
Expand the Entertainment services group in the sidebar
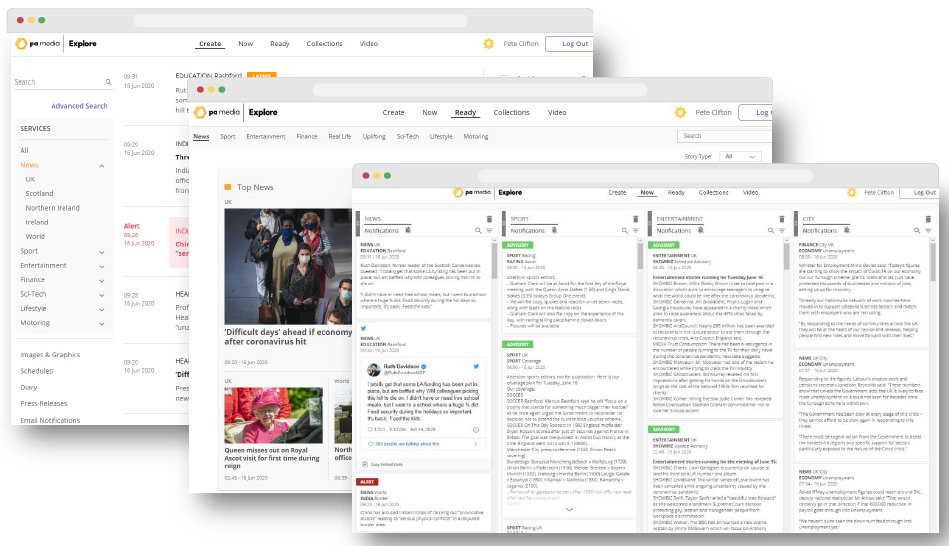[x=102, y=266]
